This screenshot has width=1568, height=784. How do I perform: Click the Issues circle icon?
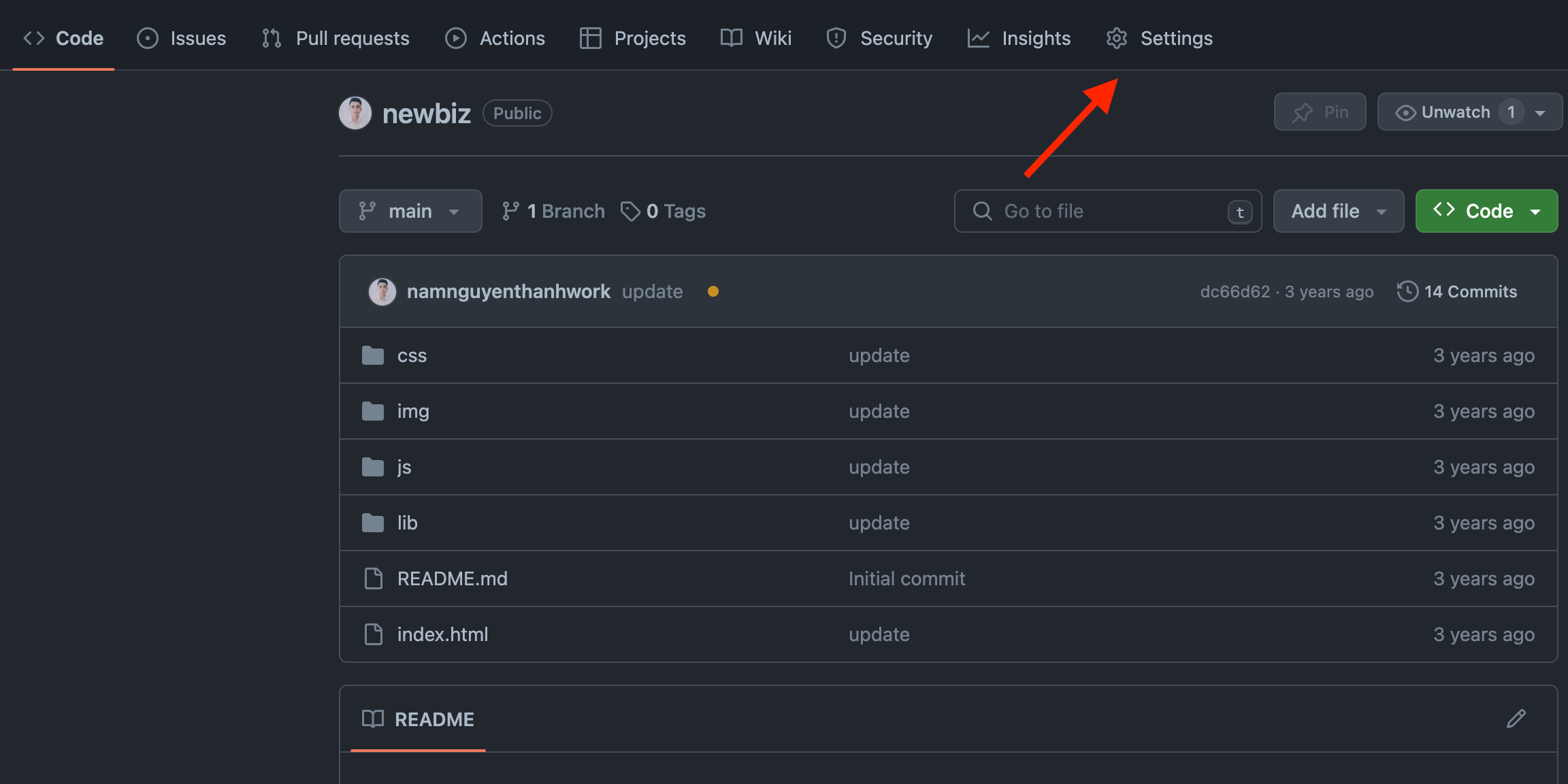click(x=148, y=38)
